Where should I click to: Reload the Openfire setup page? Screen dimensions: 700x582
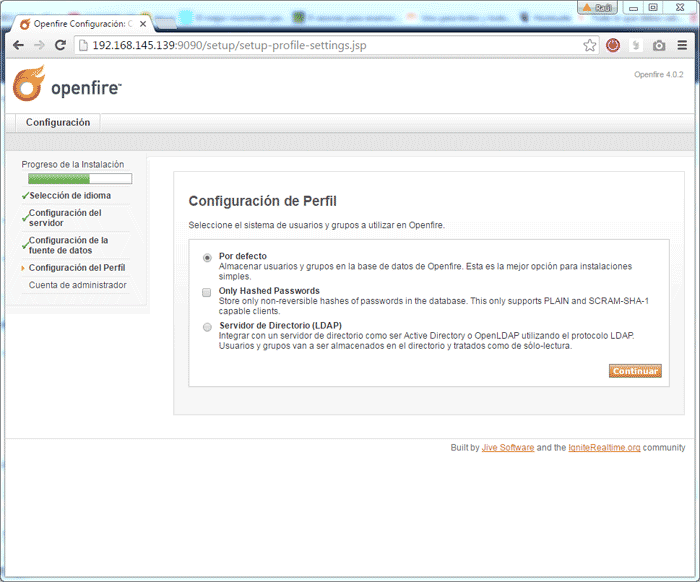(60, 45)
